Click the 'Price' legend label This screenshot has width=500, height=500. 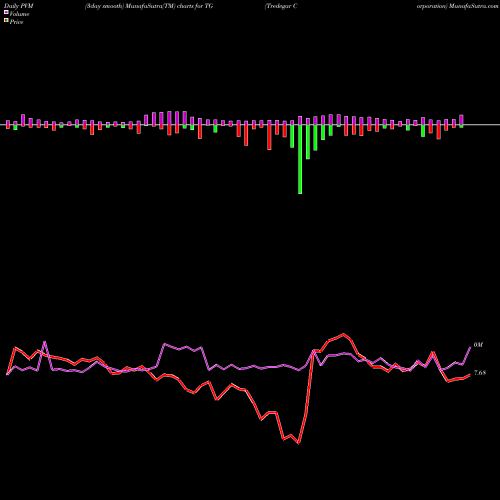16,22
